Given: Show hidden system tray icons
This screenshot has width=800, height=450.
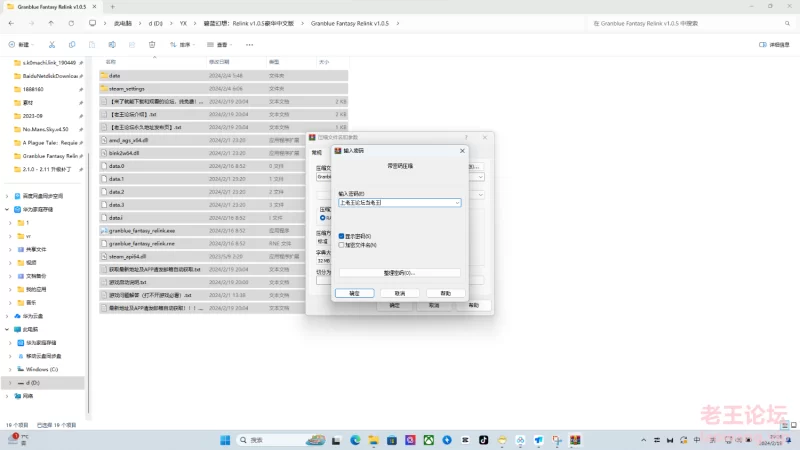Looking at the screenshot, I should [643, 440].
